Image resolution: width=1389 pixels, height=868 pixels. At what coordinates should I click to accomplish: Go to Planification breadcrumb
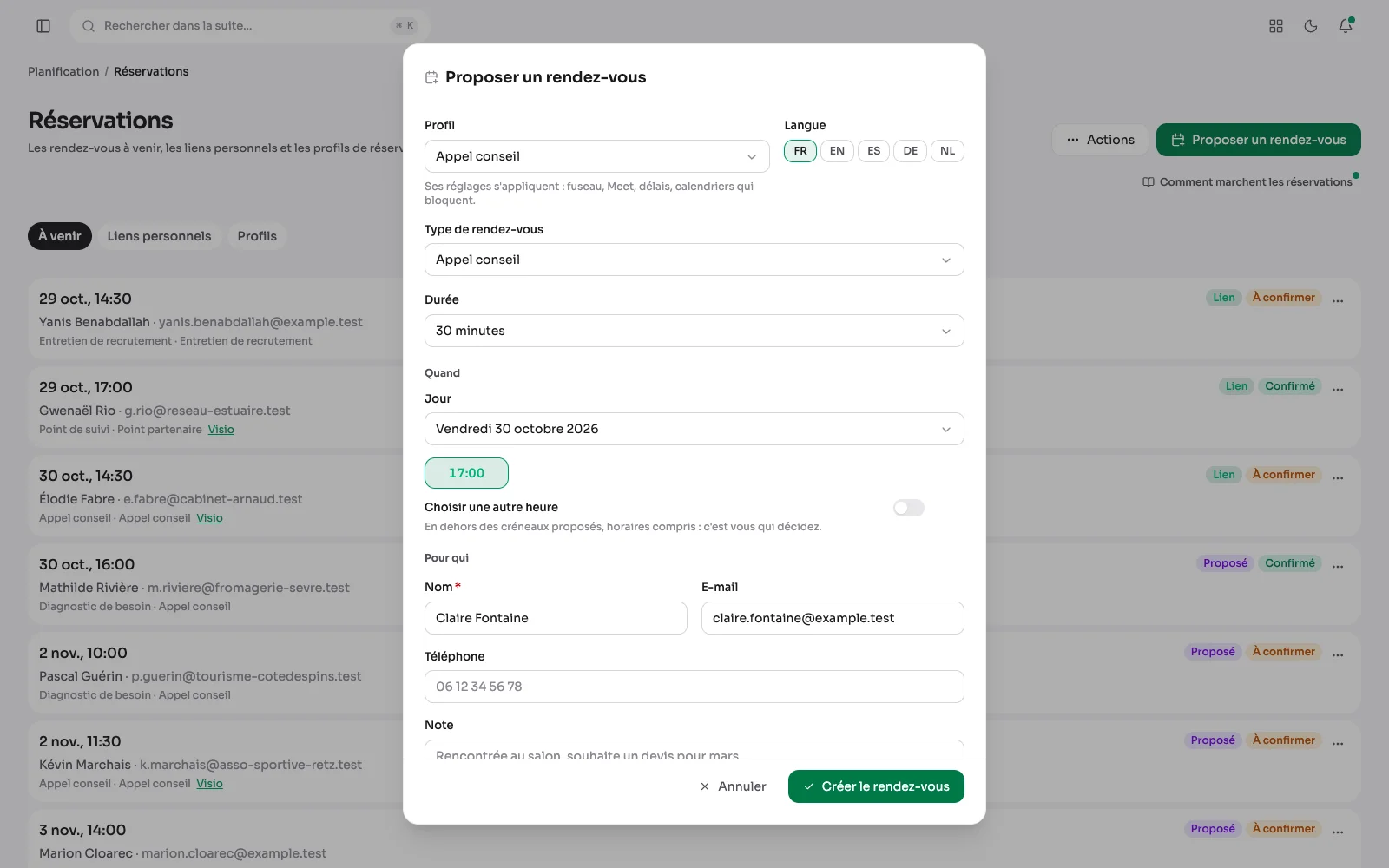tap(63, 71)
